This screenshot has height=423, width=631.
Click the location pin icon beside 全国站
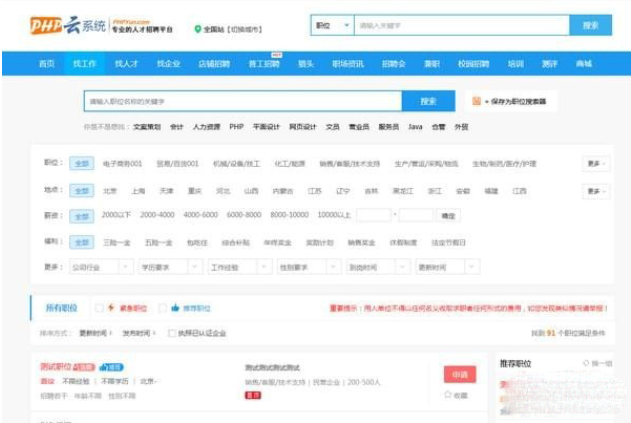(197, 29)
